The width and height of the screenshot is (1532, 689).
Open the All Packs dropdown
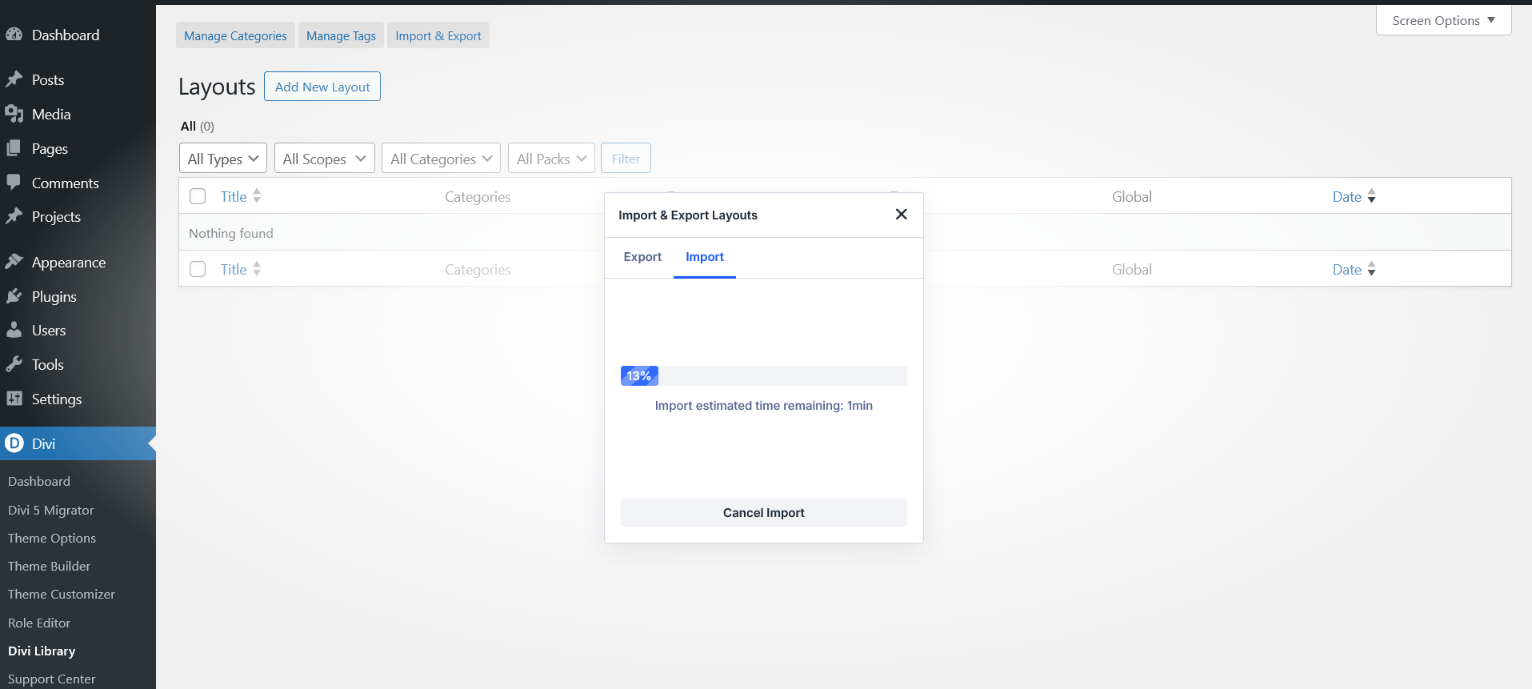coord(551,158)
